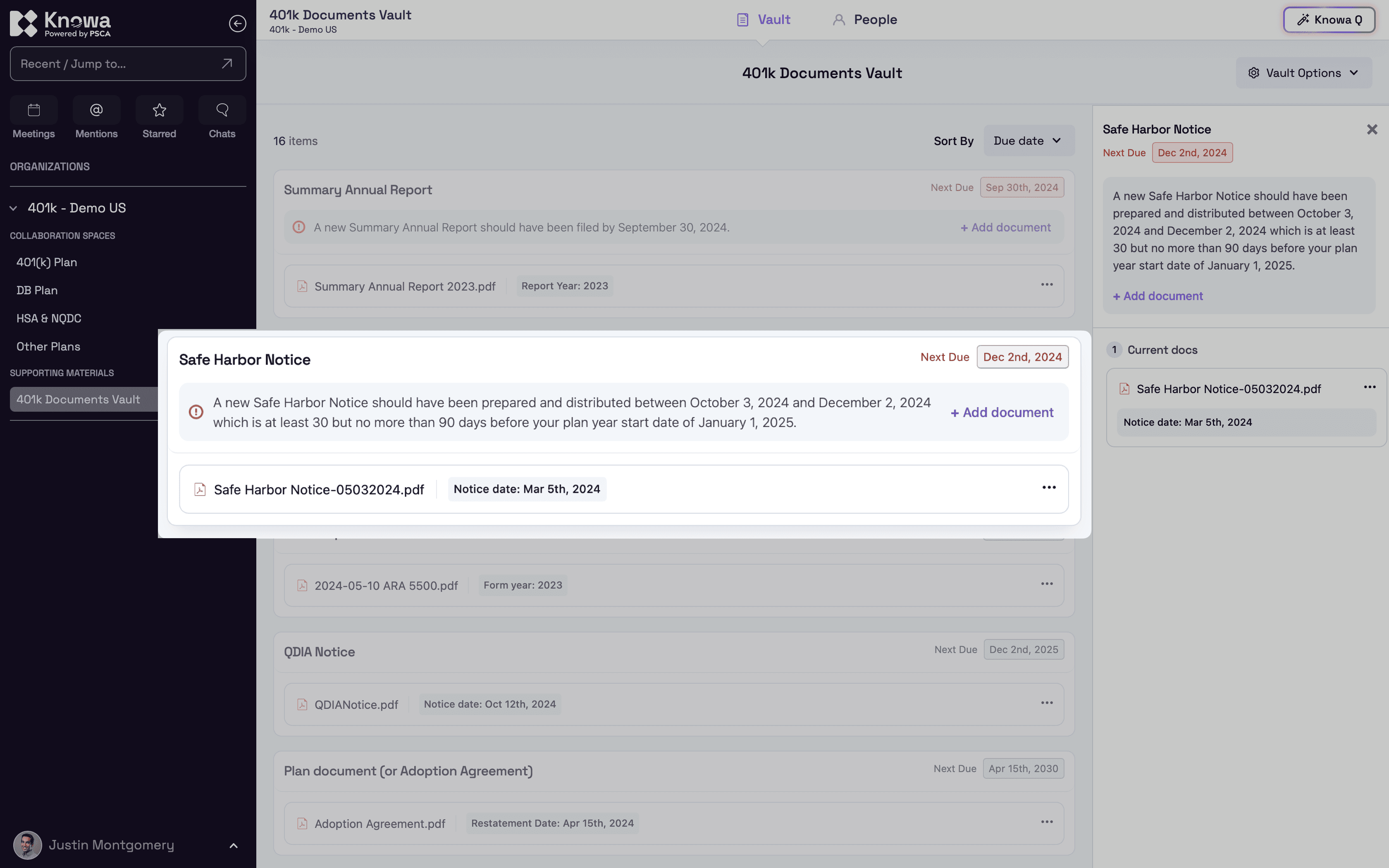Click Add document in the Safe Harbor Notice card

[1002, 413]
